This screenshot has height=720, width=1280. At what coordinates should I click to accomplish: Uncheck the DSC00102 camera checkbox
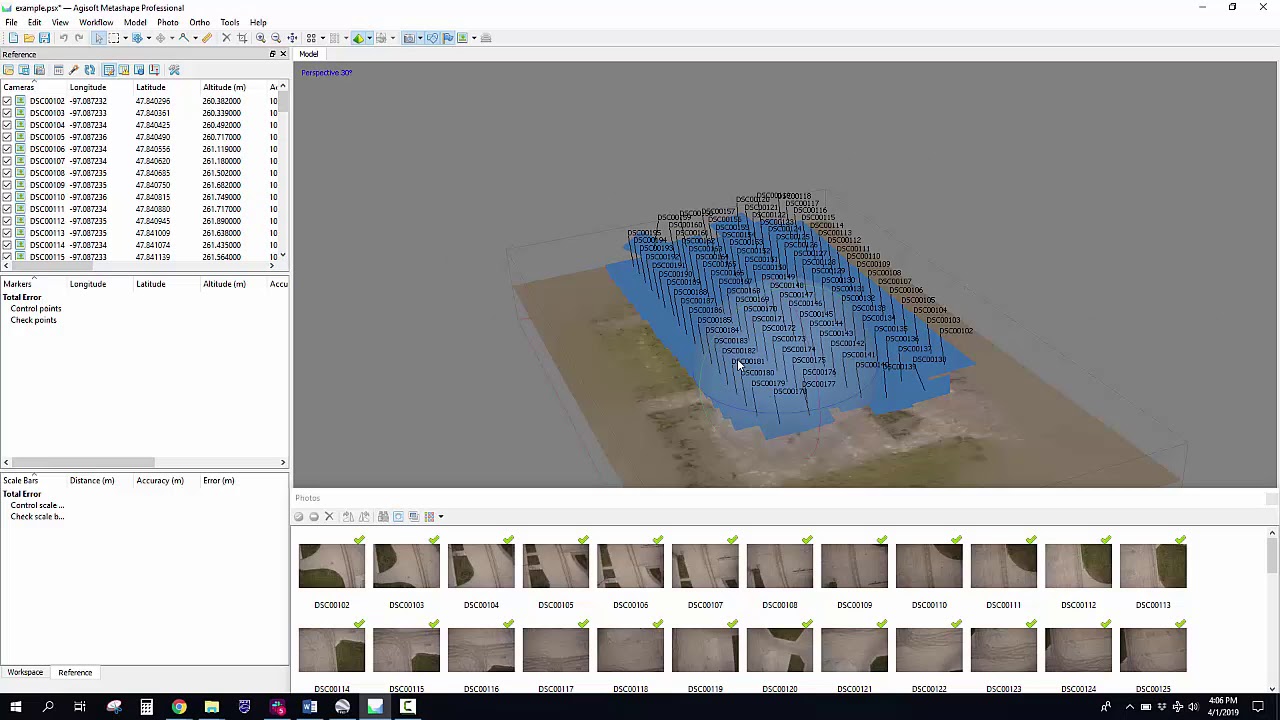coord(7,101)
